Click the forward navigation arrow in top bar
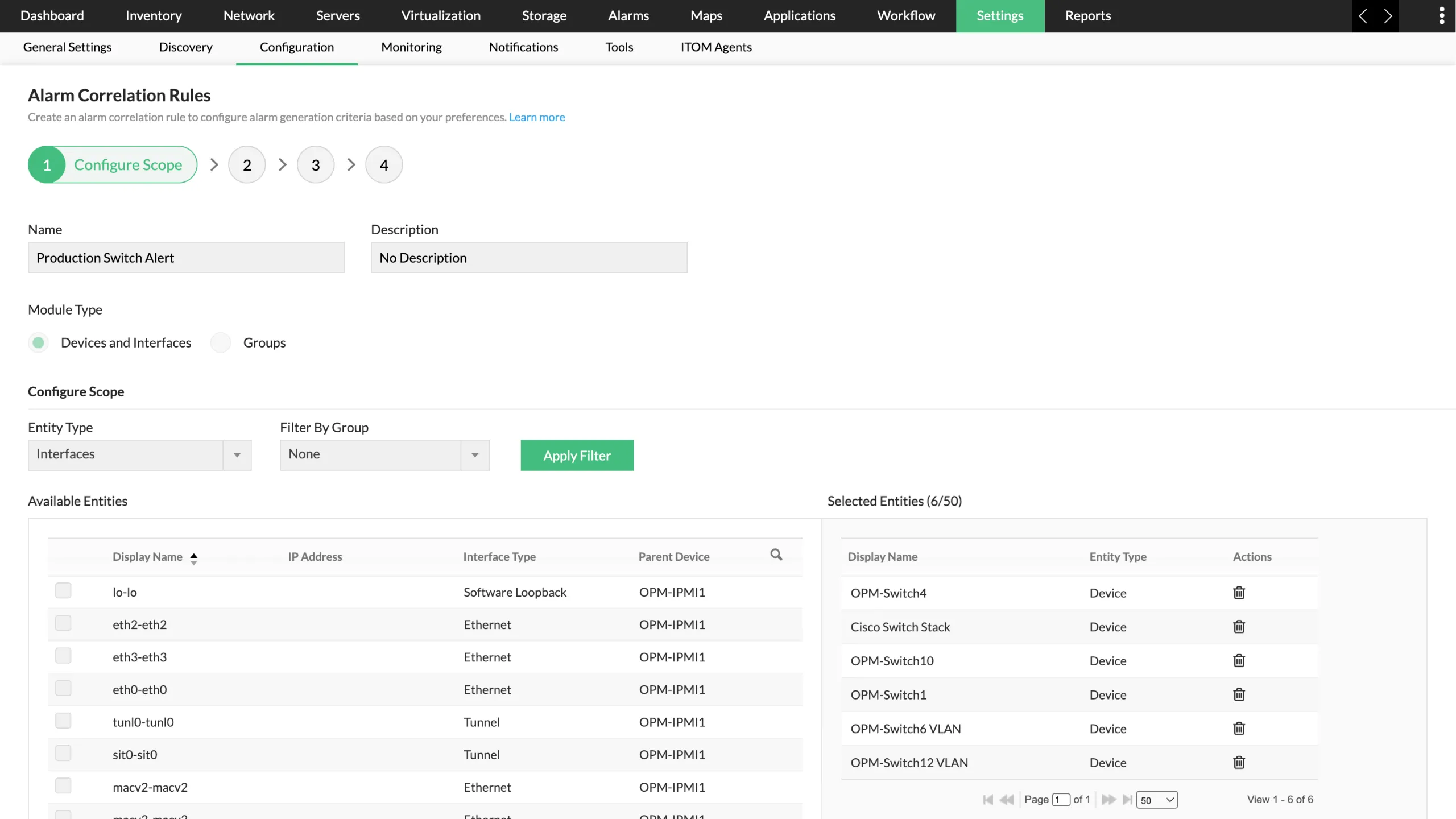 click(x=1388, y=16)
